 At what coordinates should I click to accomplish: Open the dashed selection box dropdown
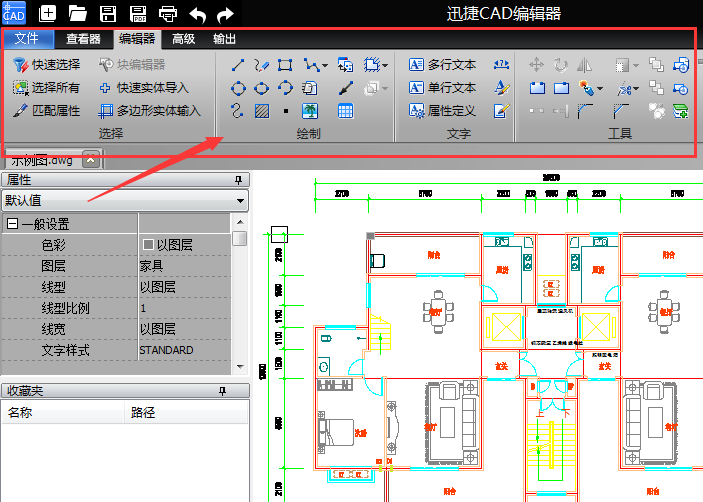coord(385,66)
